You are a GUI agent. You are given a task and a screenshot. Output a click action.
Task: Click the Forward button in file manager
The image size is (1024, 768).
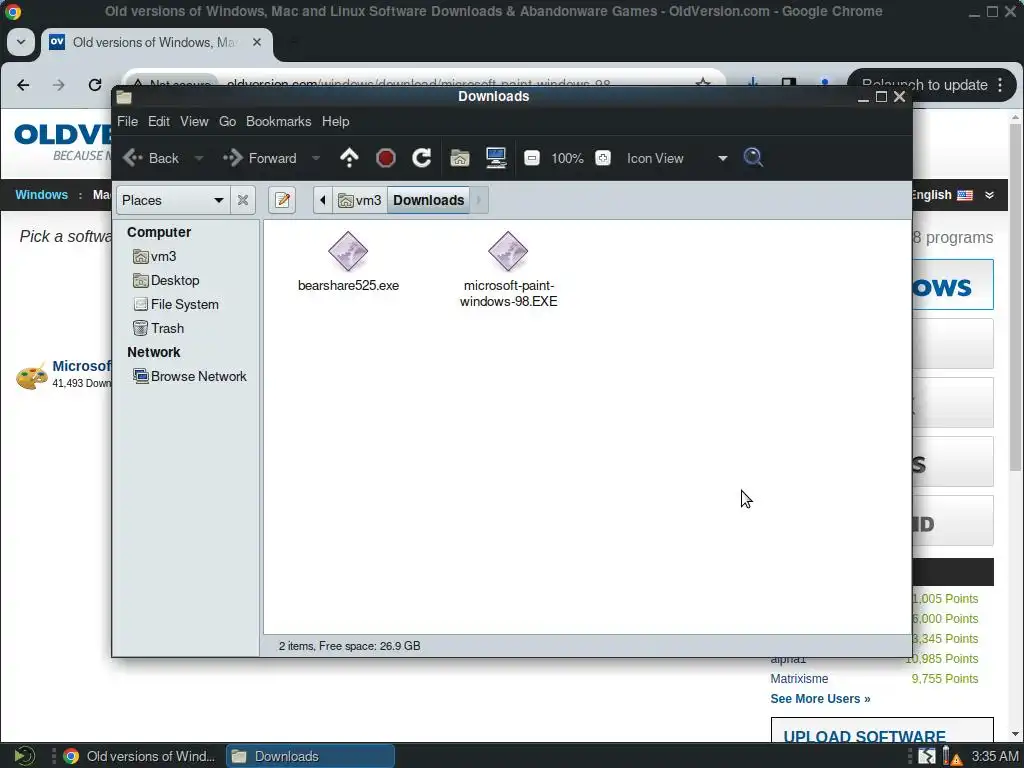point(260,158)
